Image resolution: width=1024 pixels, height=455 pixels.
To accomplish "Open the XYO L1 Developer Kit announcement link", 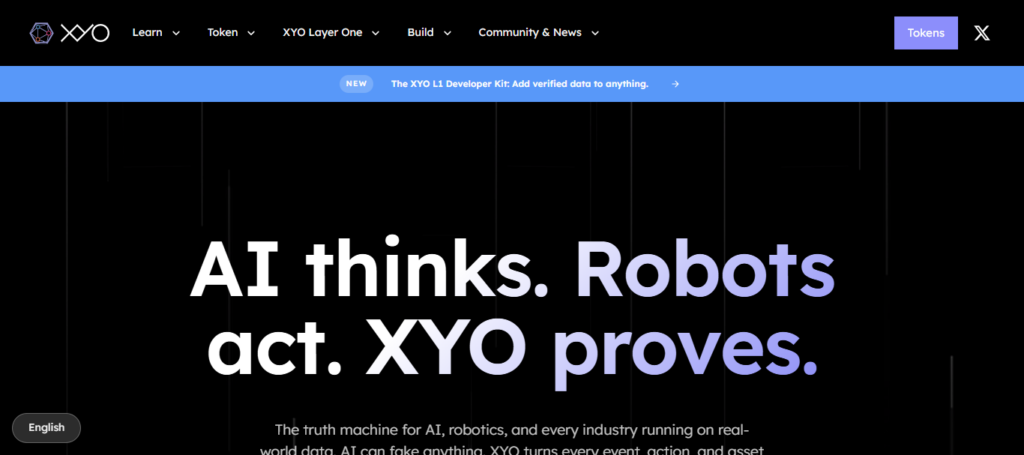I will (520, 84).
